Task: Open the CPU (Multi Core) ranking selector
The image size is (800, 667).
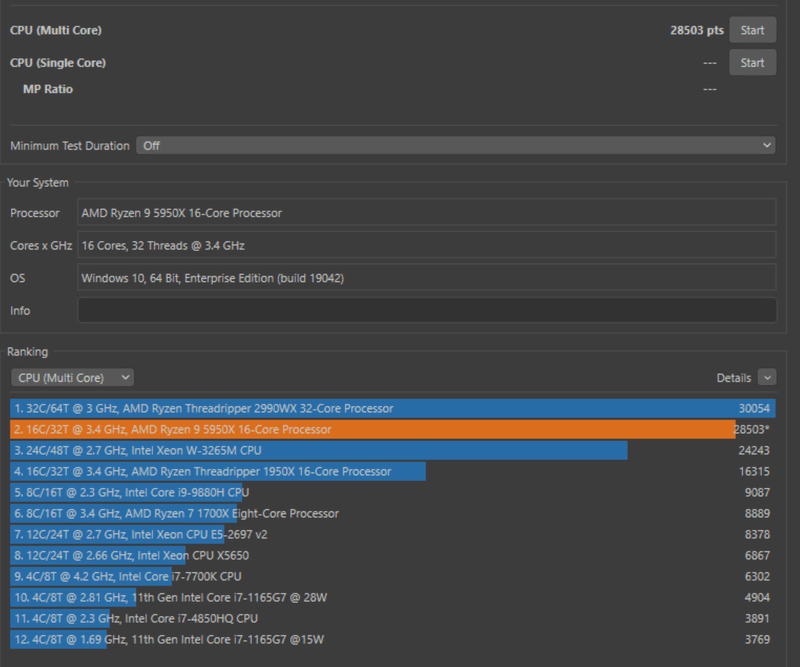Action: tap(72, 378)
